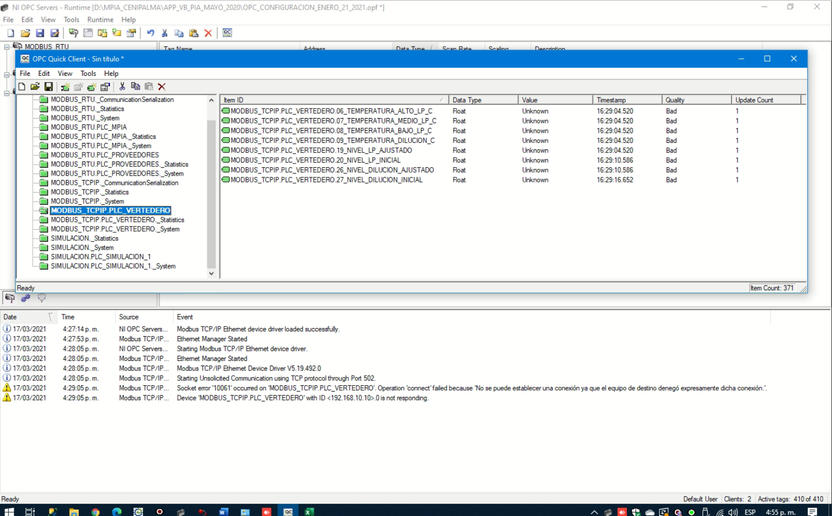Open Word from the taskbar
This screenshot has width=832, height=516.
pyautogui.click(x=223, y=511)
